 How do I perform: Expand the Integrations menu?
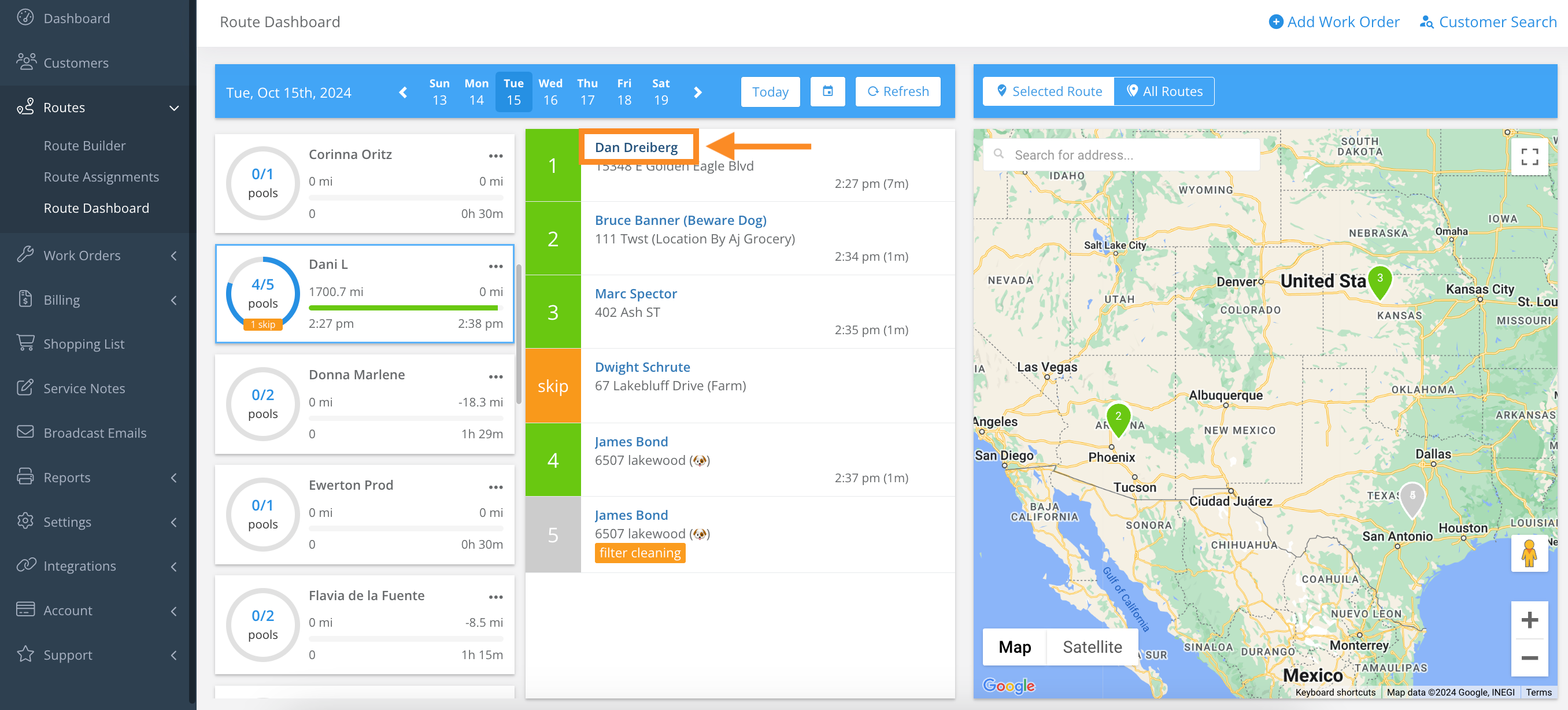(x=174, y=566)
